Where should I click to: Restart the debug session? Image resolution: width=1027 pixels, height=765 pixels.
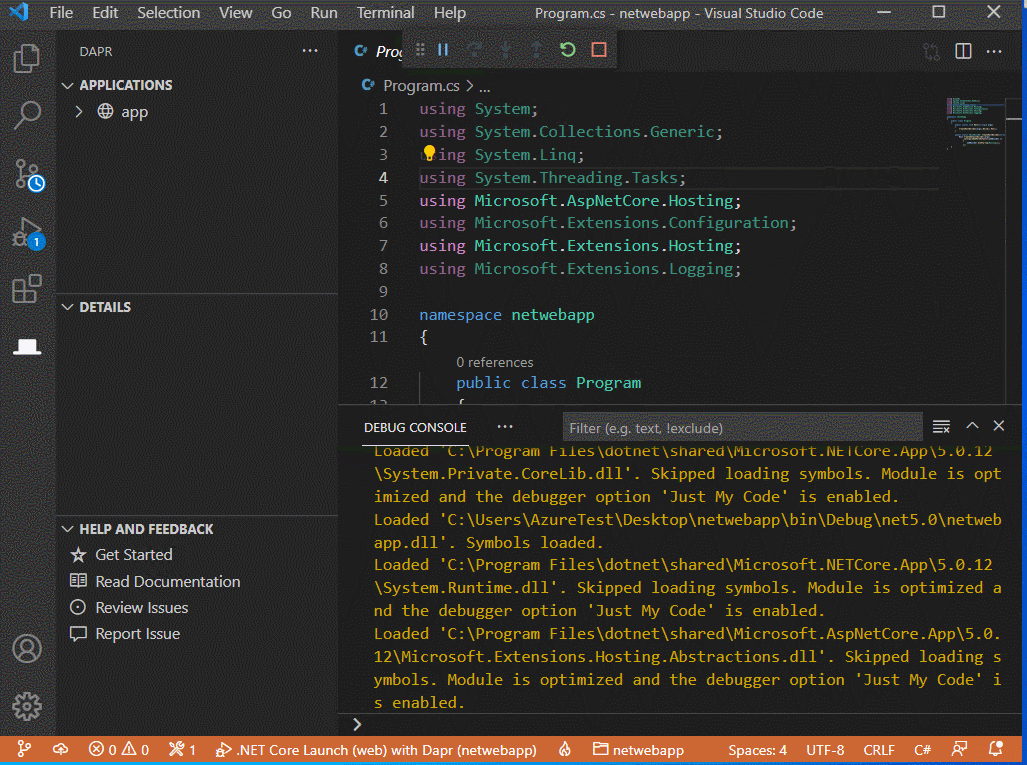[567, 50]
